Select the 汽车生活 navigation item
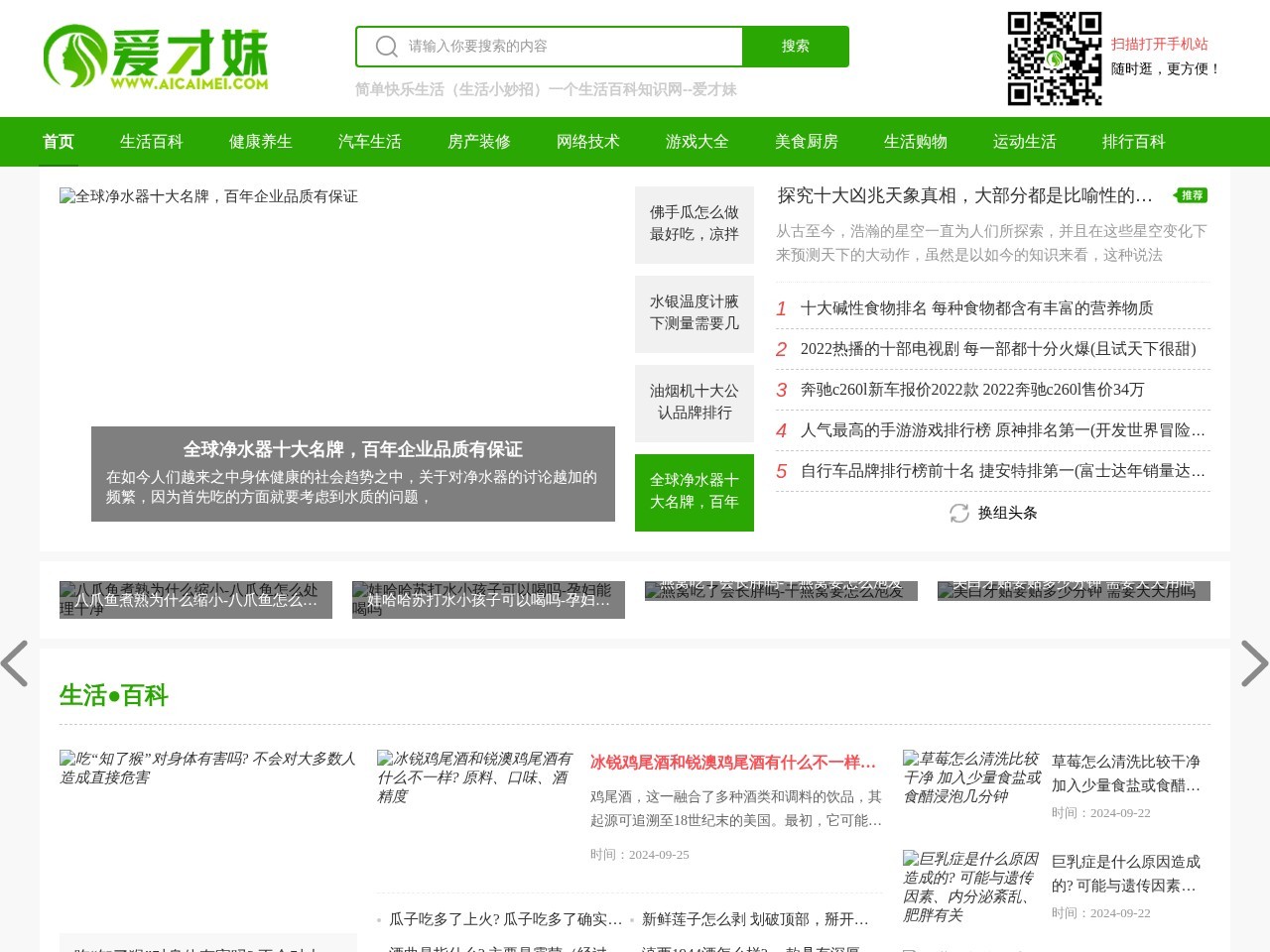This screenshot has height=952, width=1270. click(x=370, y=142)
